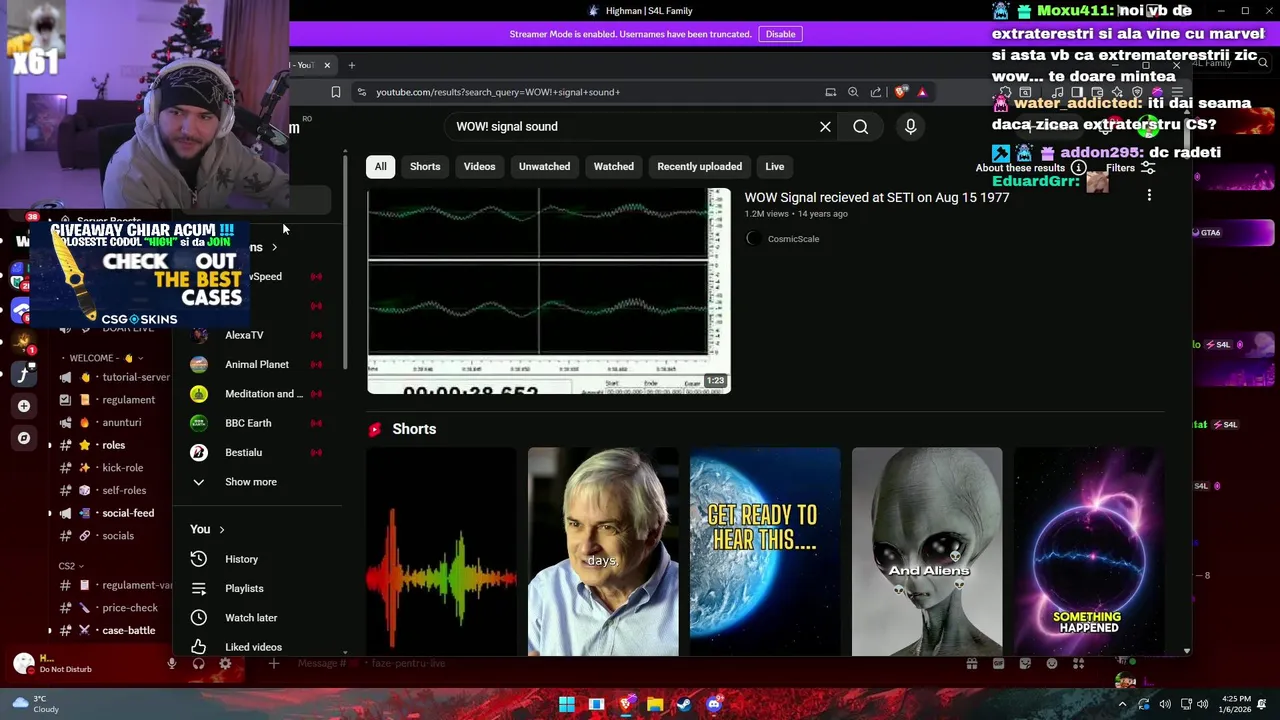Open the CosmicScale channel avatar
1280x720 pixels.
(x=753, y=239)
